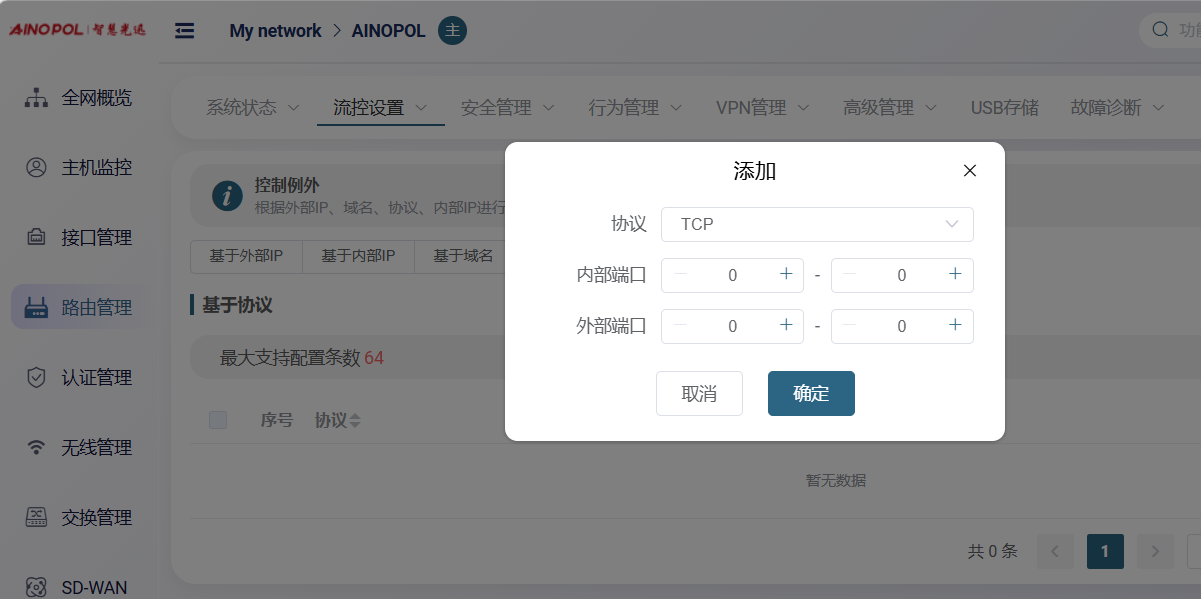Click the 外部端口 start port input field
The height and width of the screenshot is (599, 1201).
tap(732, 326)
